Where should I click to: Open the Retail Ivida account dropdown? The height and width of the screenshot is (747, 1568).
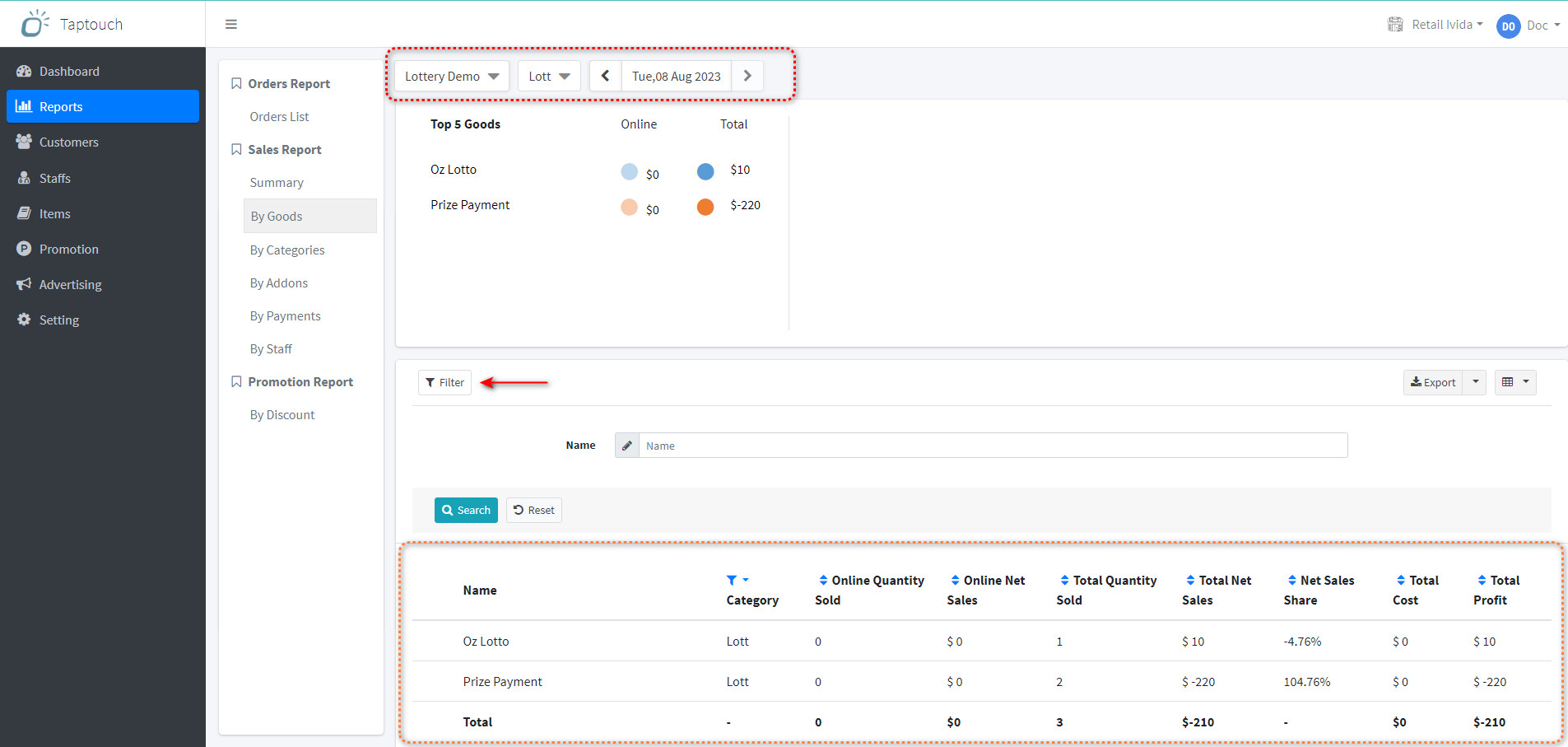(1435, 25)
